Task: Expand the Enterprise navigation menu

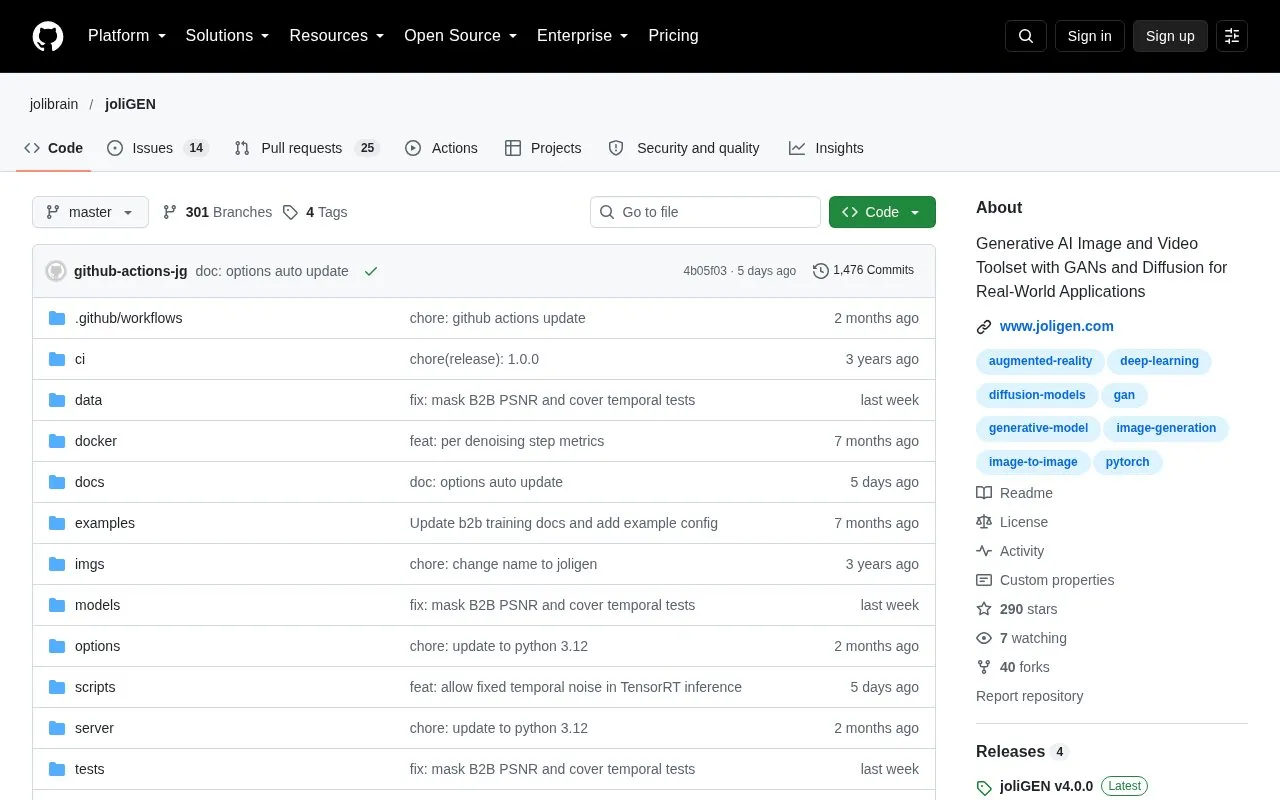Action: click(x=583, y=36)
